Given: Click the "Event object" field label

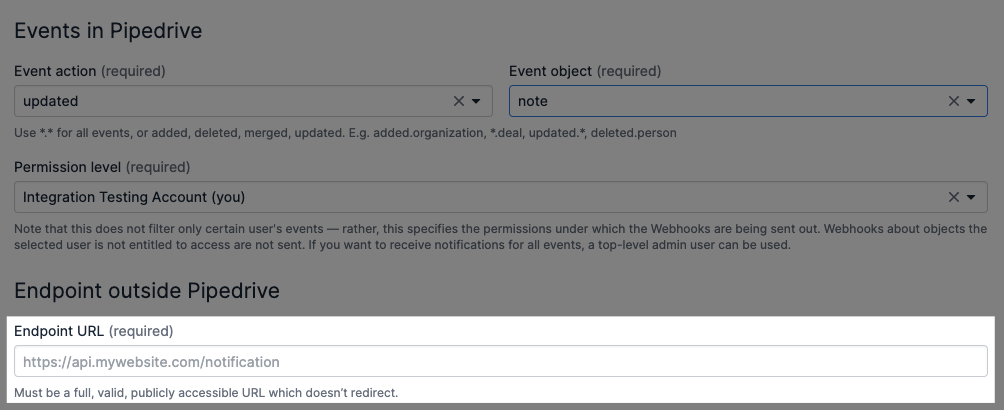Looking at the screenshot, I should click(551, 71).
